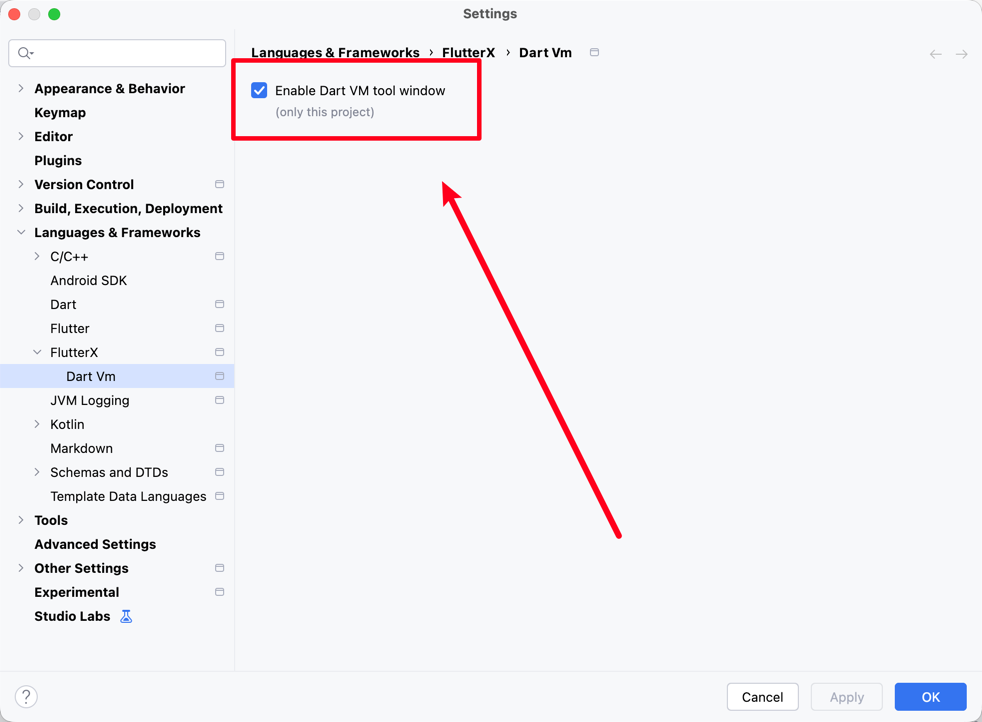Click the Cancel button
The width and height of the screenshot is (982, 722).
762,697
